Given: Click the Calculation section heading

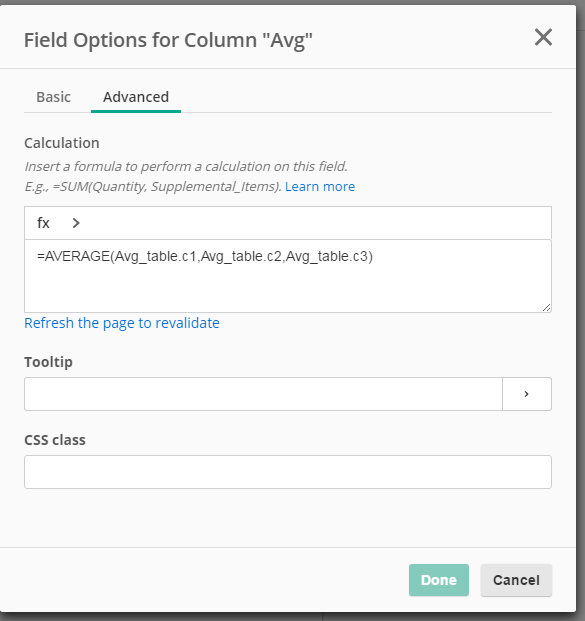Looking at the screenshot, I should tap(62, 143).
